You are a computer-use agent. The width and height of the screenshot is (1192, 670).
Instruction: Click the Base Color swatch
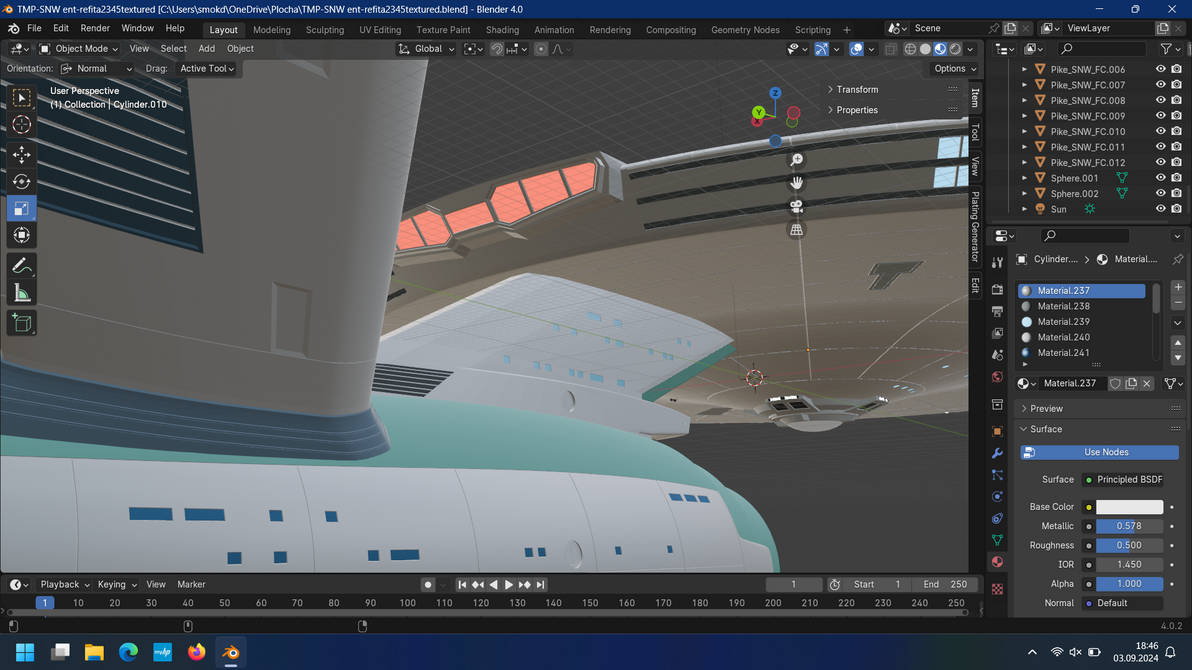(x=1130, y=507)
